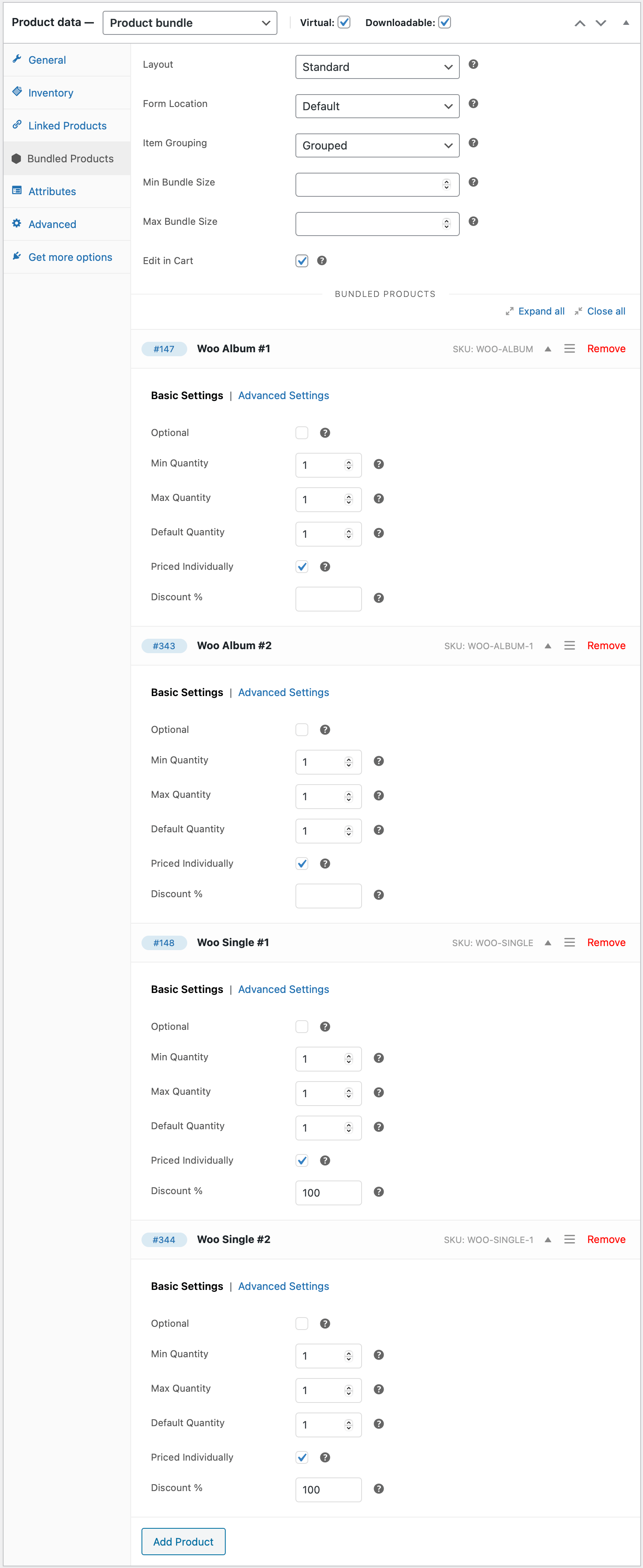Click the help icon next to Edit in Cart
The width and height of the screenshot is (643, 1568).
pyautogui.click(x=322, y=260)
